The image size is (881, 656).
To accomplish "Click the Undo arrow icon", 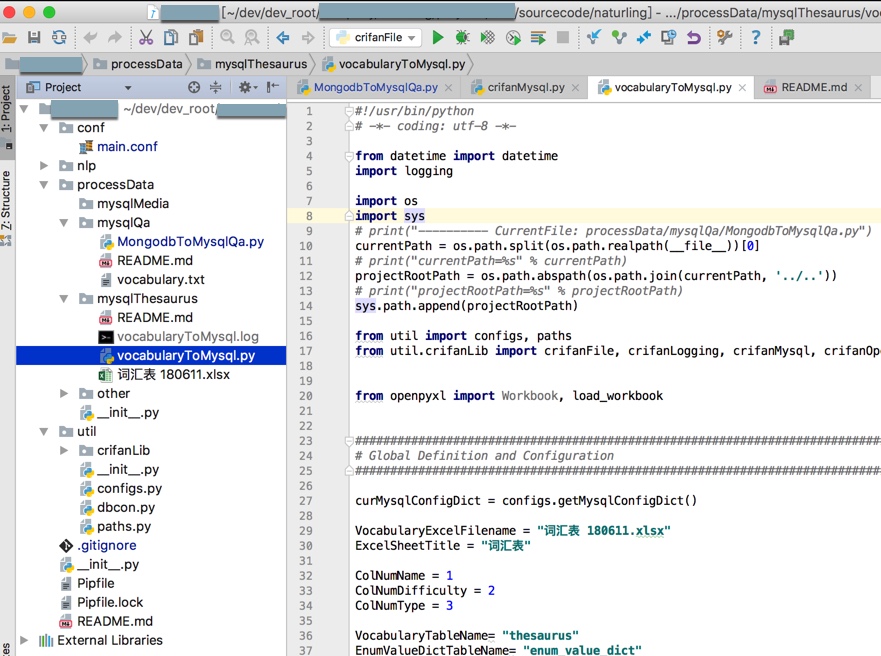I will pyautogui.click(x=90, y=38).
